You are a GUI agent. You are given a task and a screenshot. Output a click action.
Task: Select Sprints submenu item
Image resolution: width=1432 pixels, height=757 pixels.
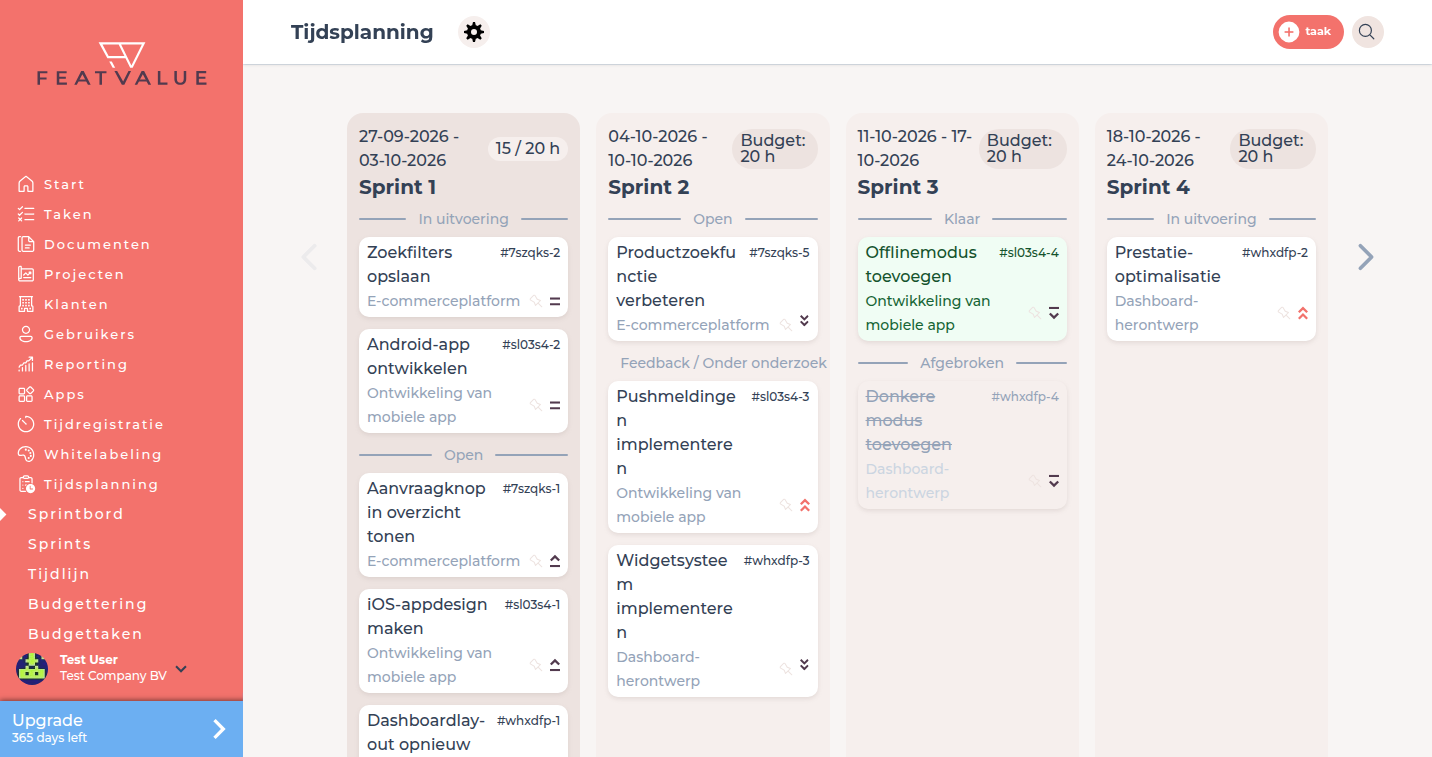[x=60, y=544]
